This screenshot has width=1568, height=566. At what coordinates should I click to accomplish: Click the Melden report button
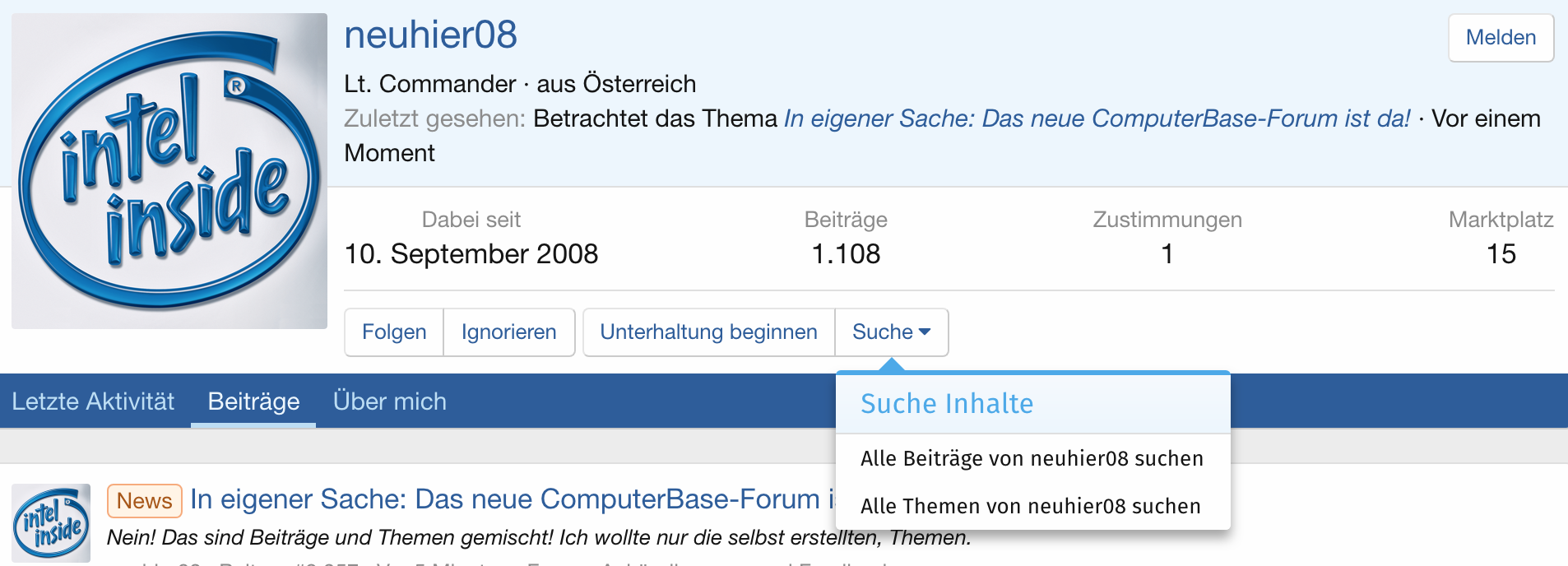click(x=1501, y=38)
